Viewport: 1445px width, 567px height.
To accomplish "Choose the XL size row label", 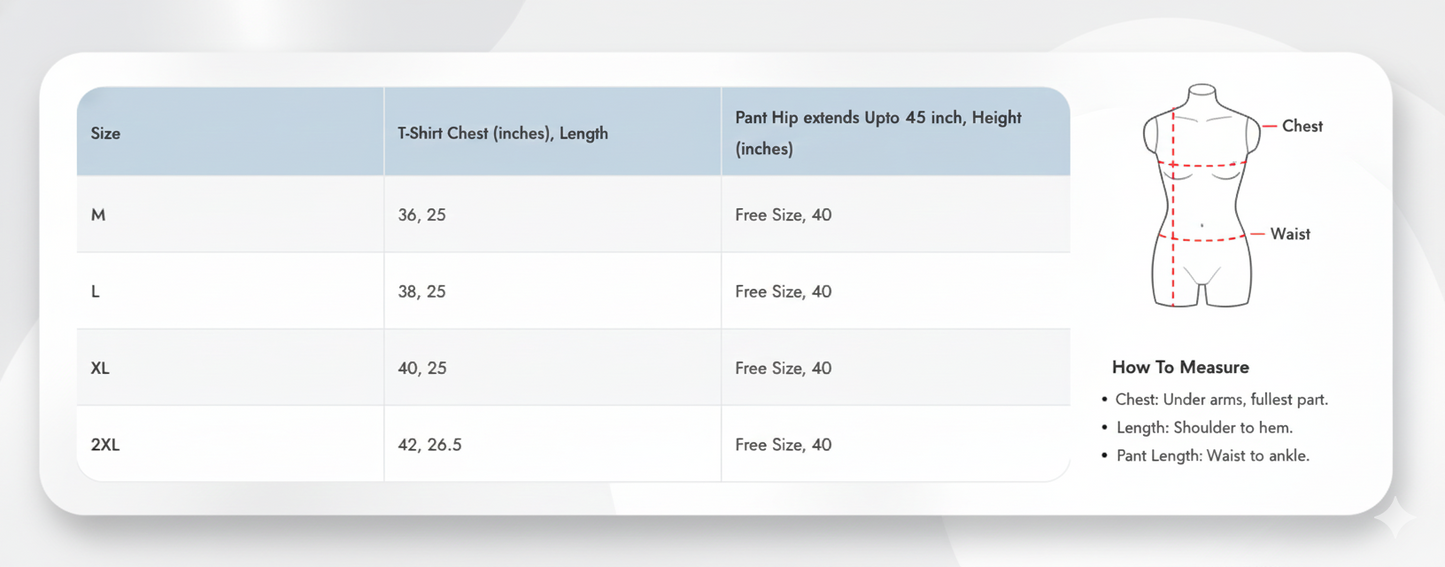I will (x=100, y=368).
